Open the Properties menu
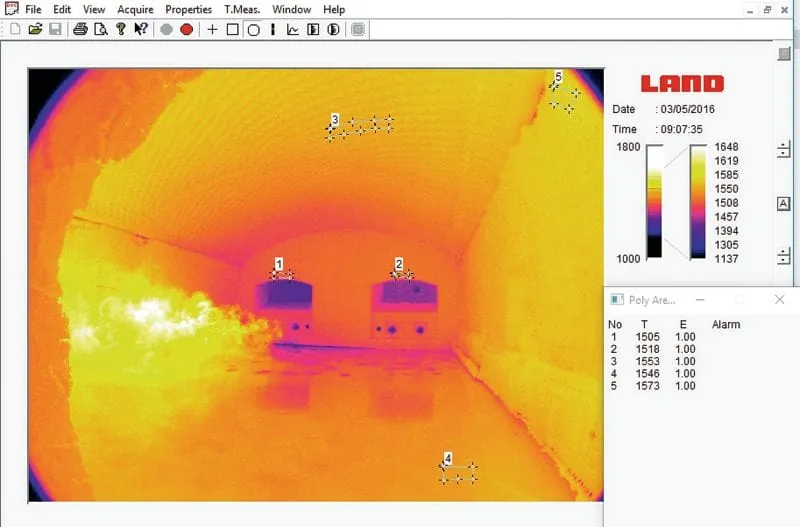 188,9
